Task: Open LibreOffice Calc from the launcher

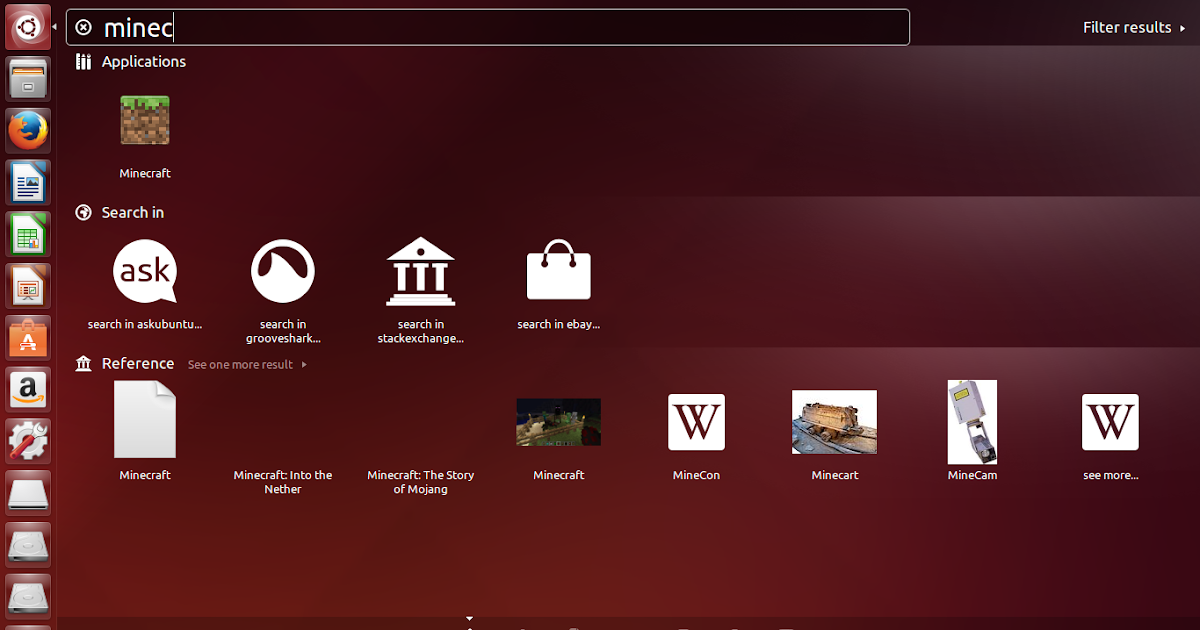Action: [x=28, y=235]
